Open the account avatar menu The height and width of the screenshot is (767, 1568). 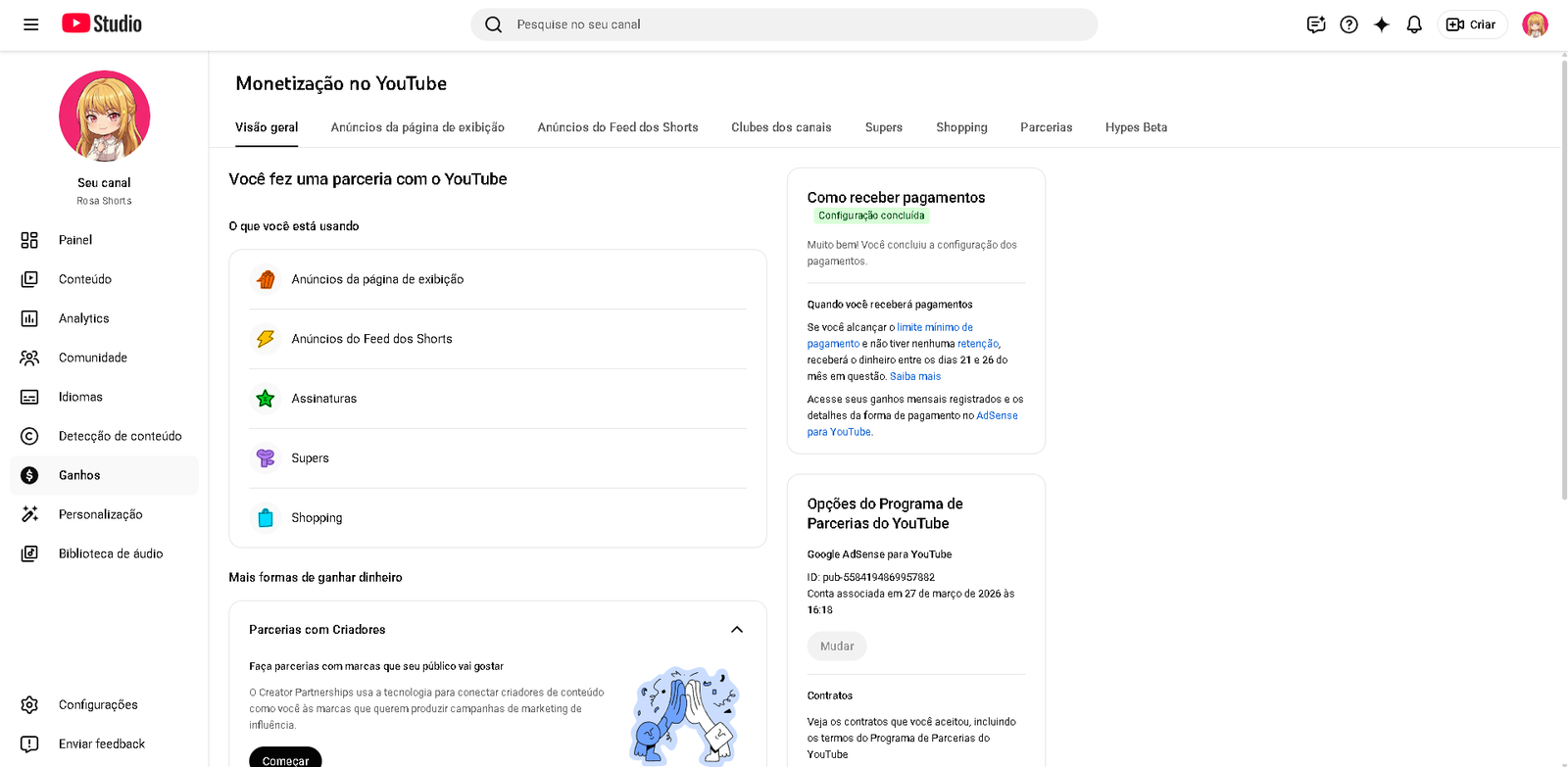click(x=1535, y=24)
